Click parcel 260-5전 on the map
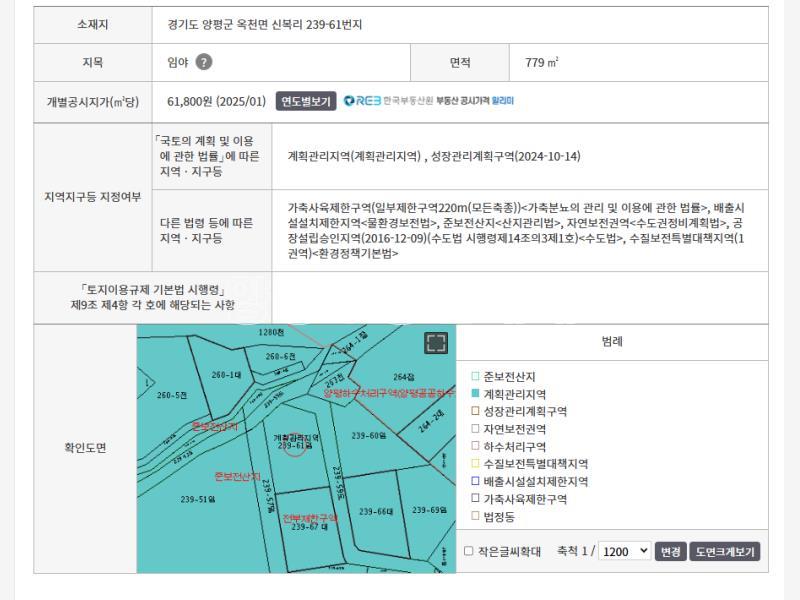 172,395
